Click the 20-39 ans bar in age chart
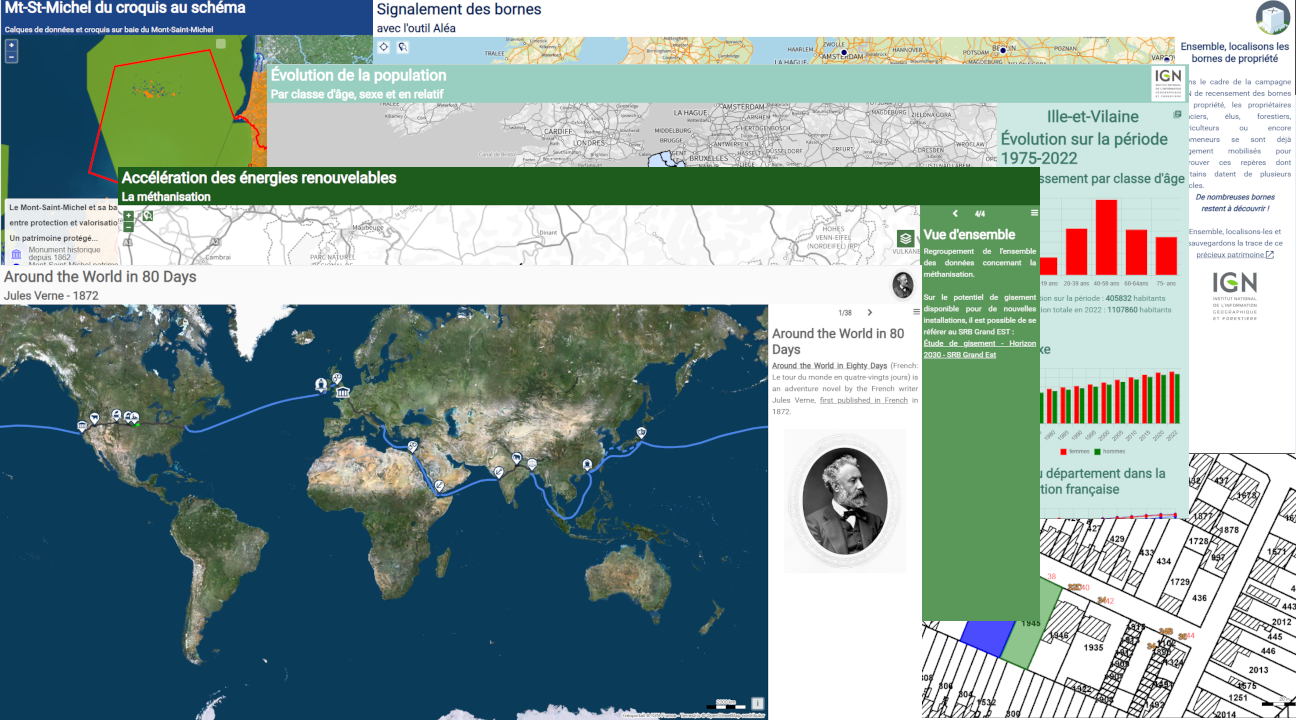This screenshot has height=720, width=1296. [x=1076, y=252]
